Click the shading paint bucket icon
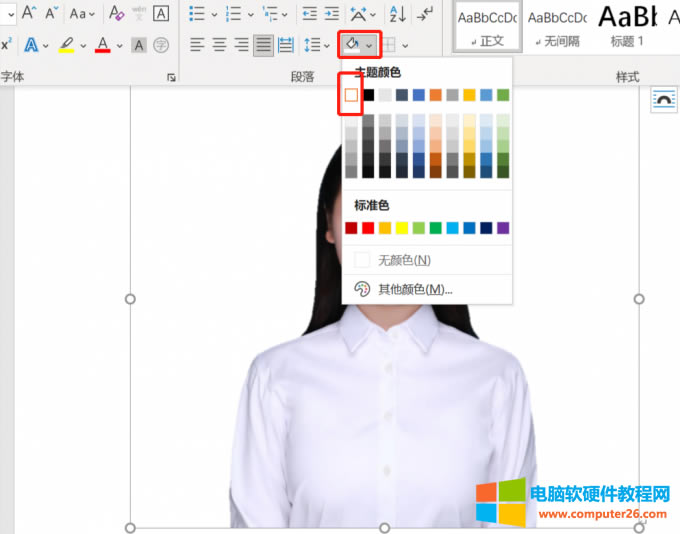 [352, 45]
